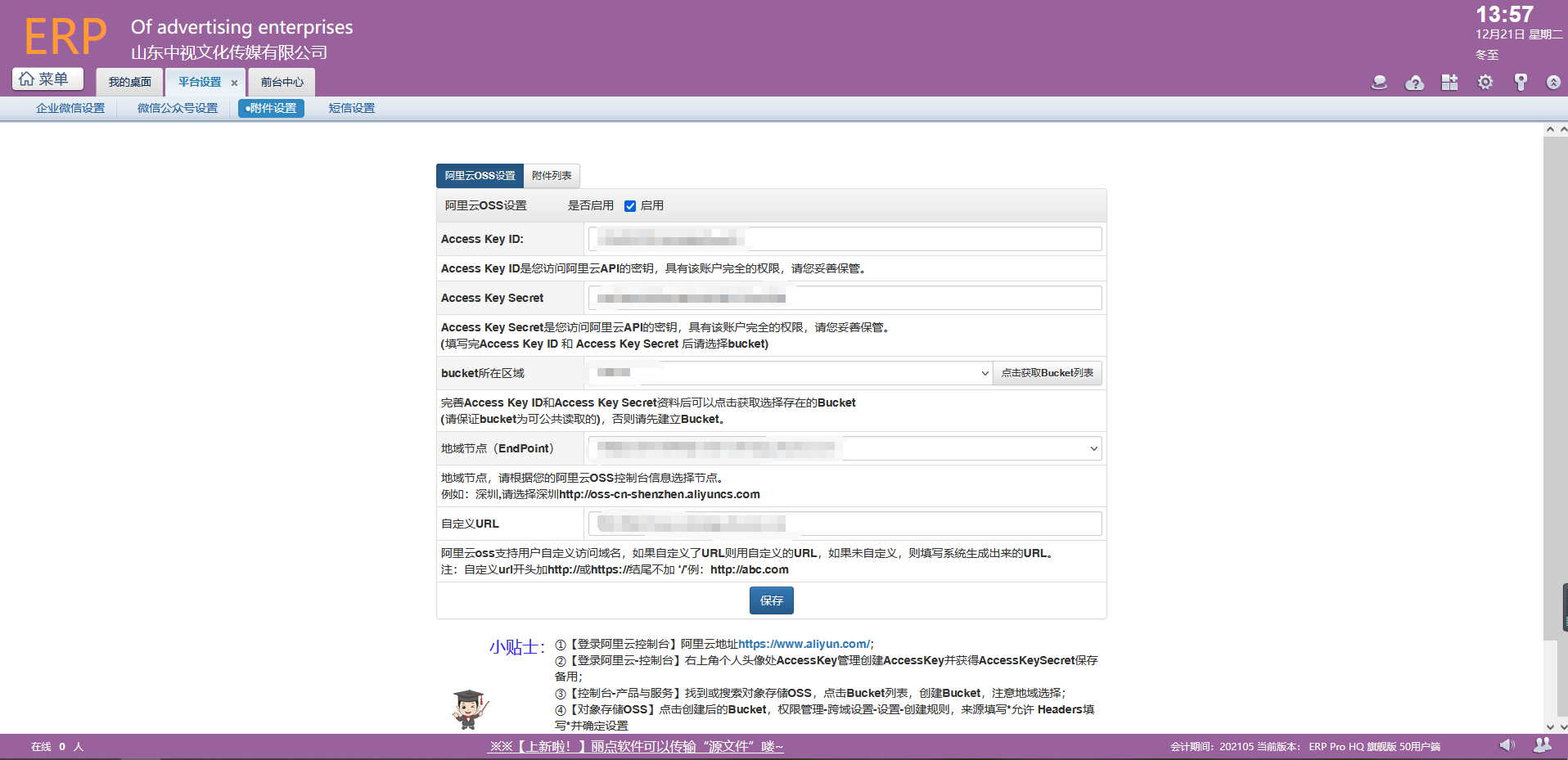The image size is (1568, 760).
Task: Click the online users icon in status bar
Action: point(1542,745)
